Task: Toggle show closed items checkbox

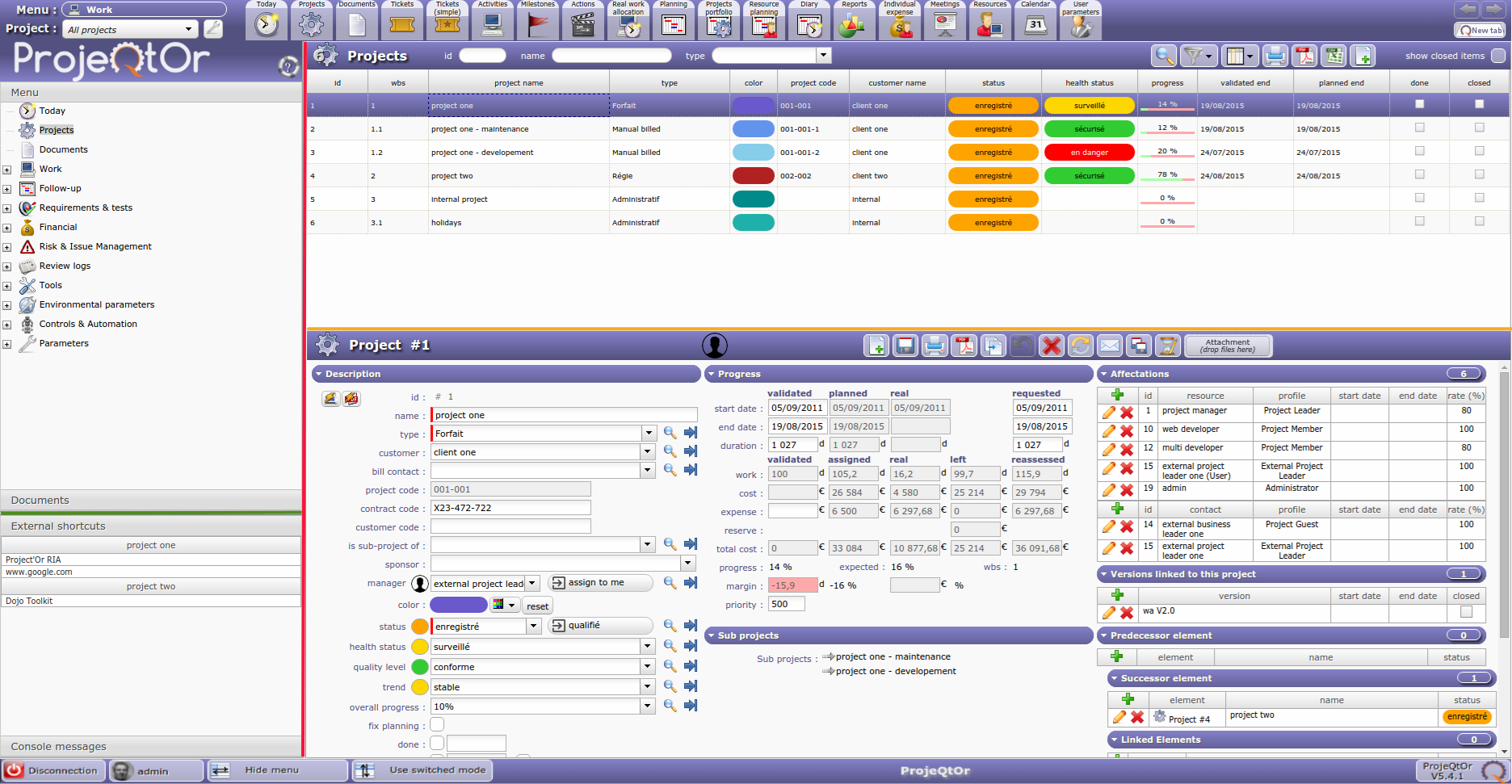Action: pos(1497,56)
